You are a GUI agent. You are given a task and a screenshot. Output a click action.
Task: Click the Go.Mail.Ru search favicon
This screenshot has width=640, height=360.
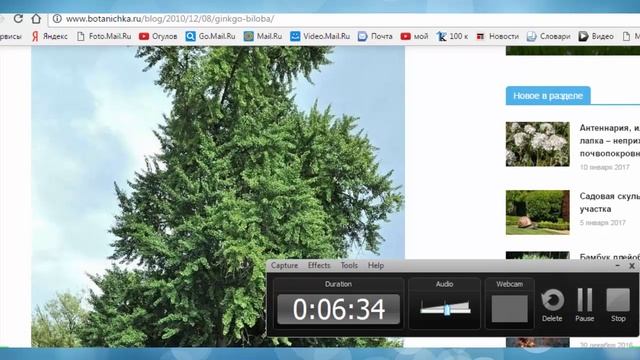point(190,36)
